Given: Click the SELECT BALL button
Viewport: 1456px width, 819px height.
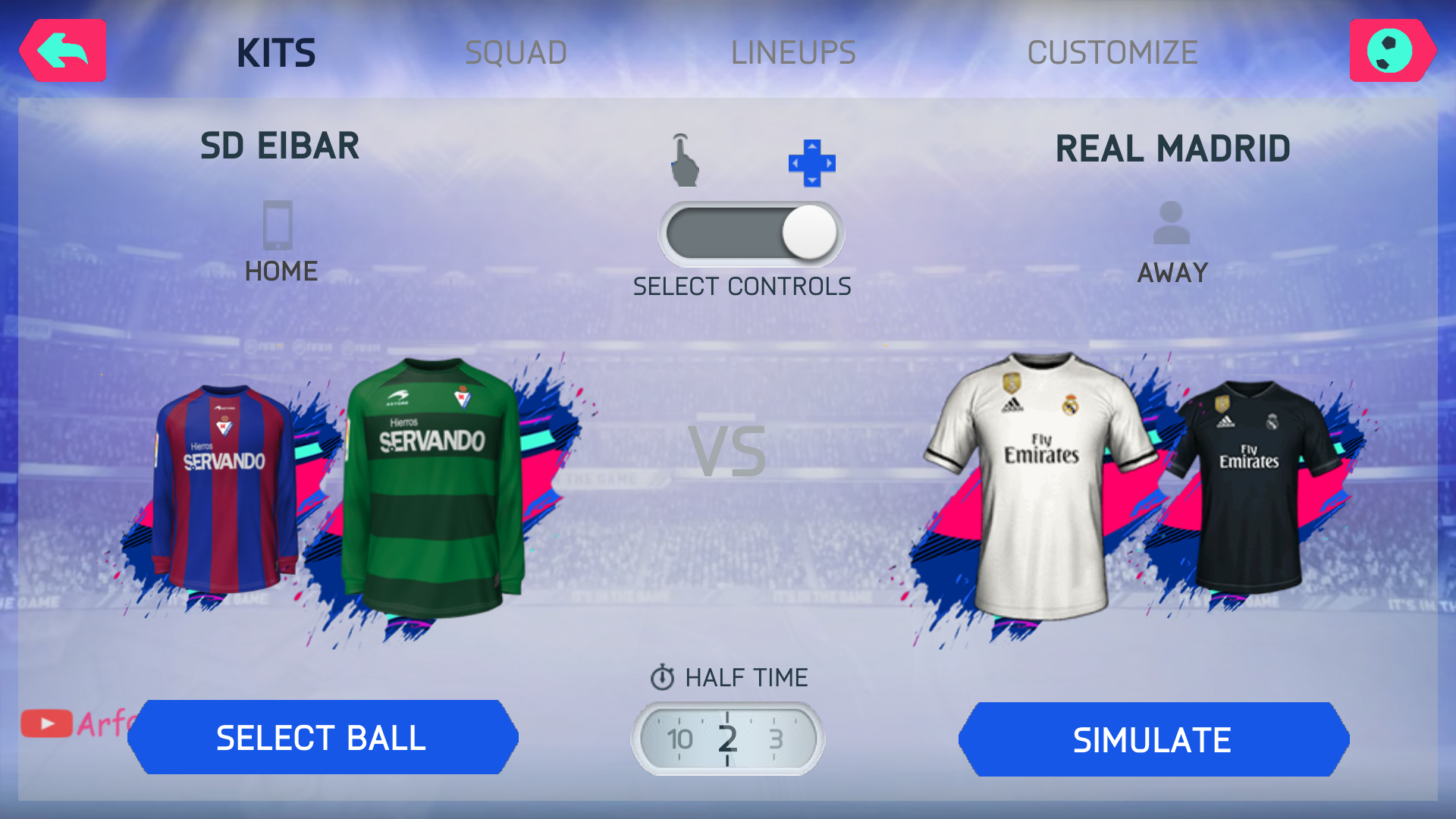Looking at the screenshot, I should pos(323,738).
